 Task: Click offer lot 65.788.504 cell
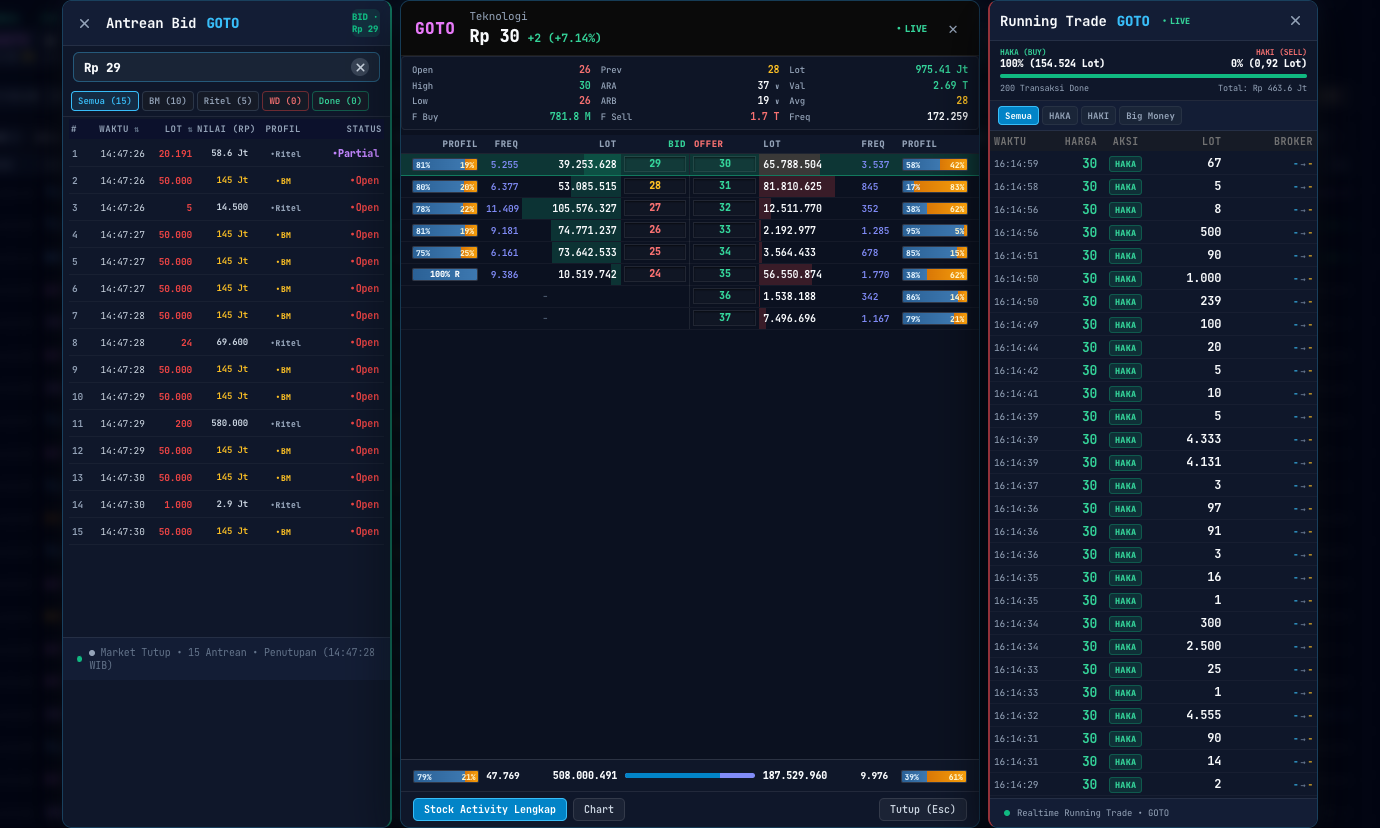tap(792, 164)
